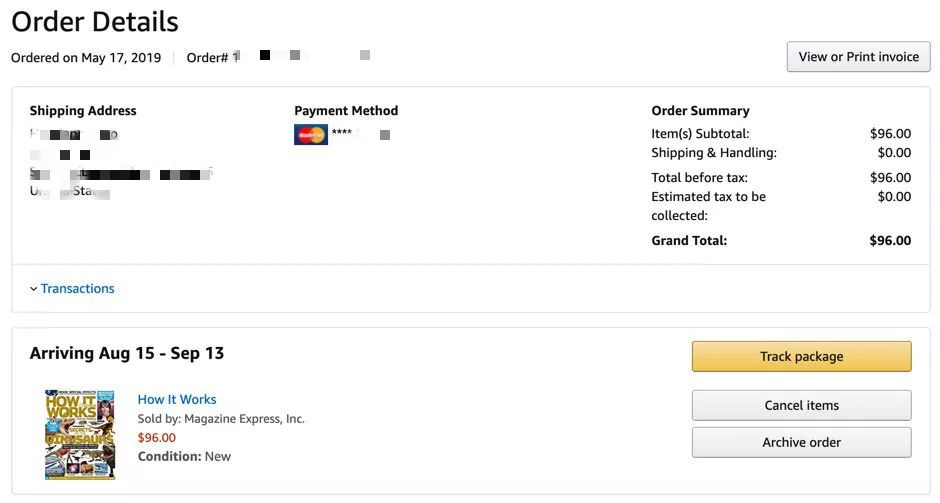Click the How It Works magazine cover

[x=79, y=434]
